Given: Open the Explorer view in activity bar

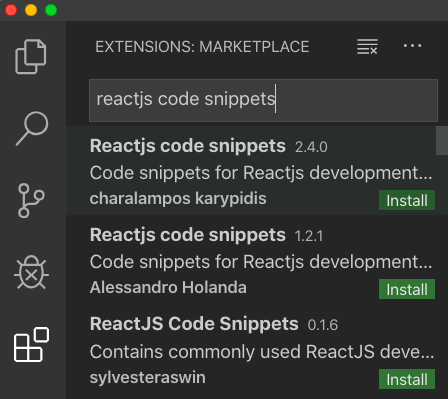Looking at the screenshot, I should 31,57.
